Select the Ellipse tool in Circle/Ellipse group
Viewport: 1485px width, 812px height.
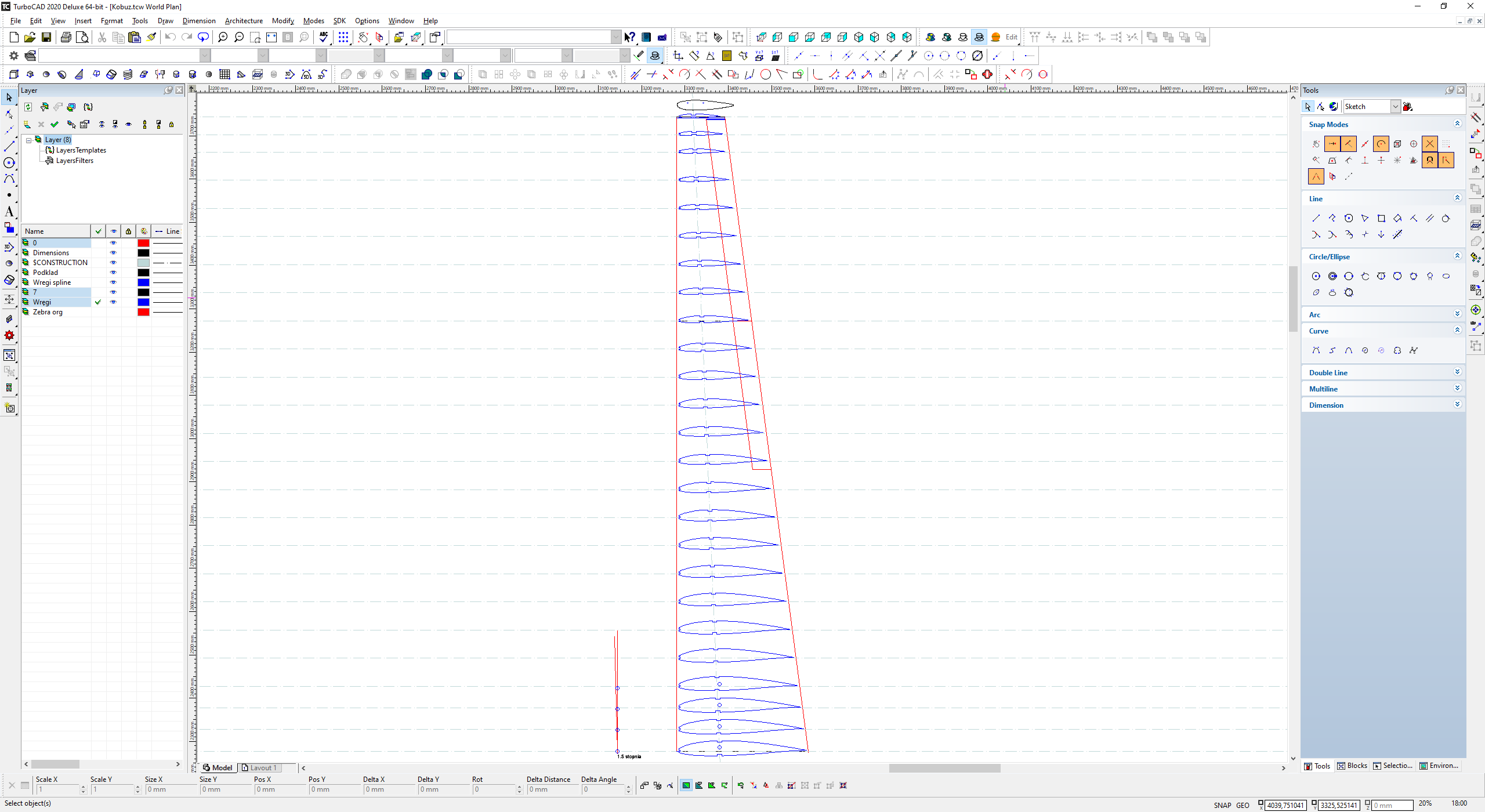1446,277
